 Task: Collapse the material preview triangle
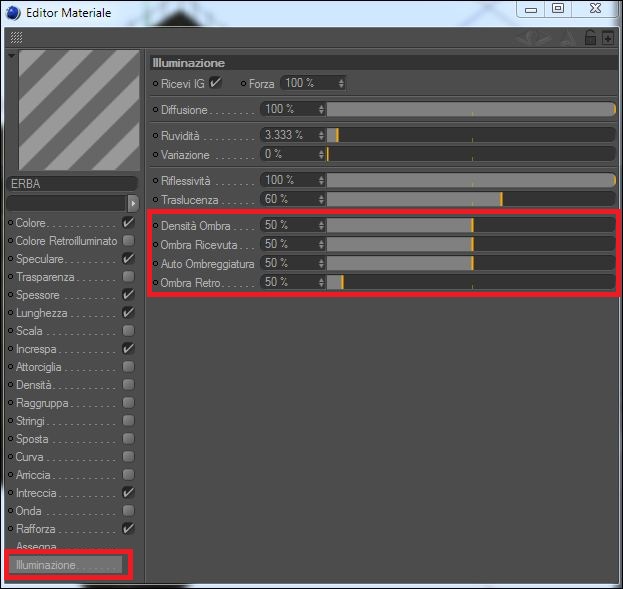click(12, 56)
